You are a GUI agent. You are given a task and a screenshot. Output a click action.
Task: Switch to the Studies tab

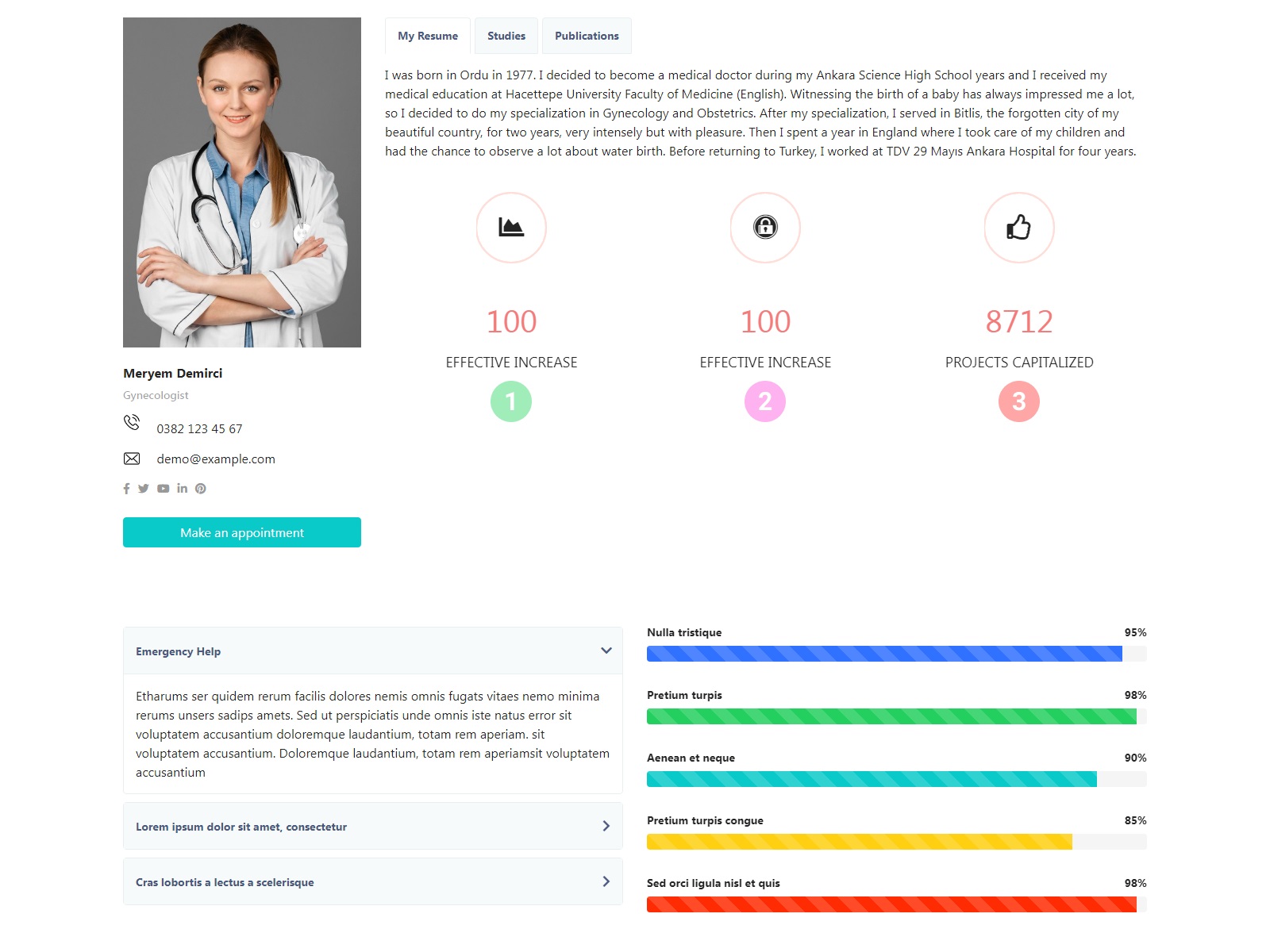click(506, 36)
